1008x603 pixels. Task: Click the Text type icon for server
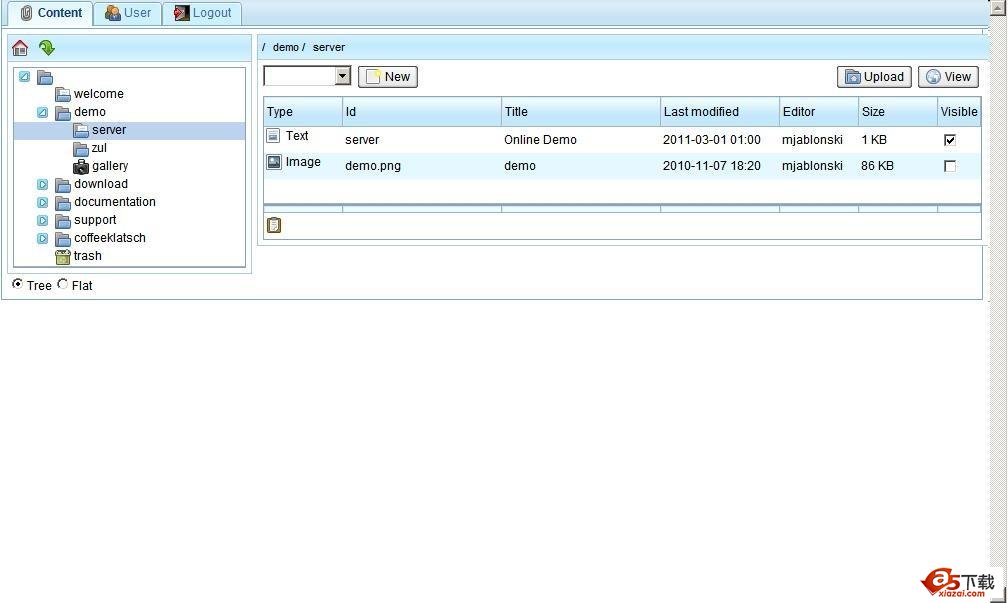(x=273, y=136)
